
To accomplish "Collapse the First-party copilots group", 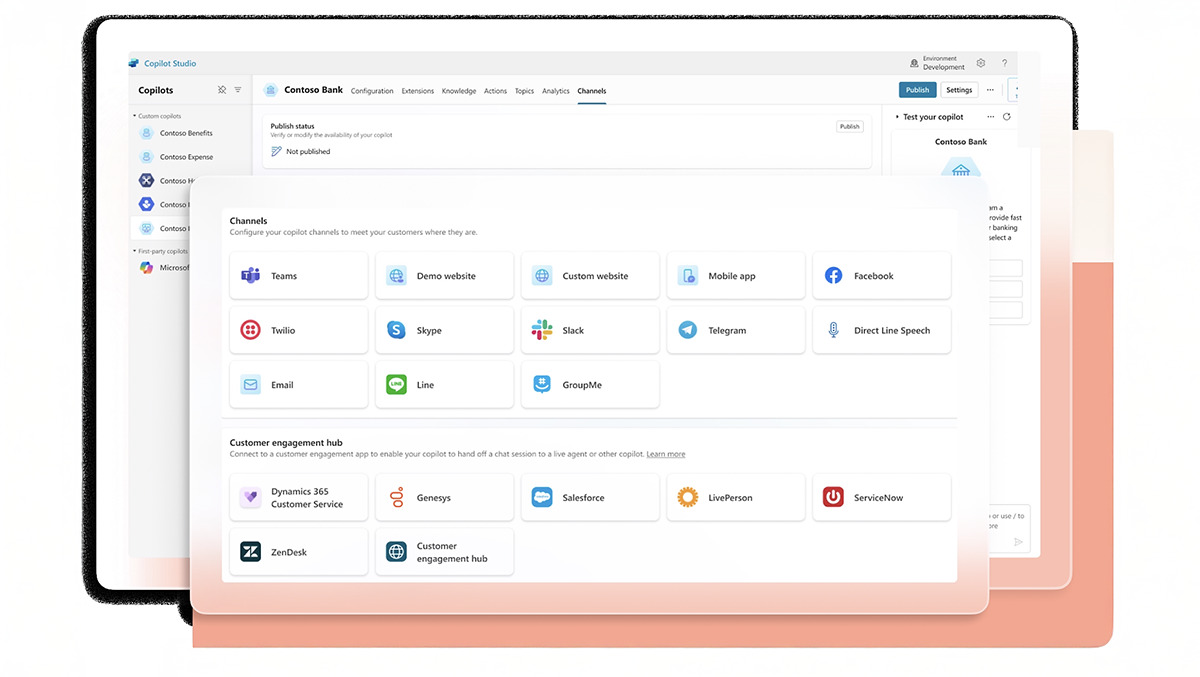I will click(135, 251).
